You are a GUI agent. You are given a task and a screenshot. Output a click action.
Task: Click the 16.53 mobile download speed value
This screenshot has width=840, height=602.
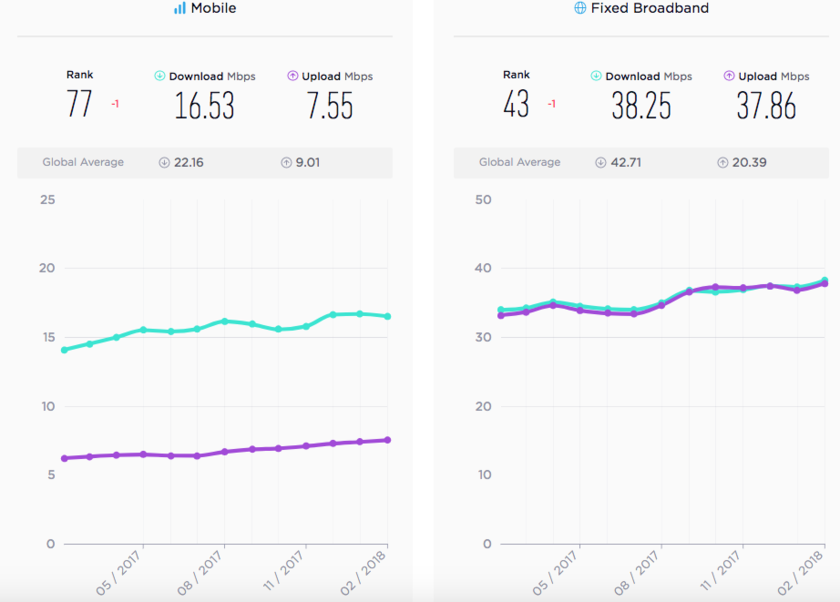[x=205, y=105]
